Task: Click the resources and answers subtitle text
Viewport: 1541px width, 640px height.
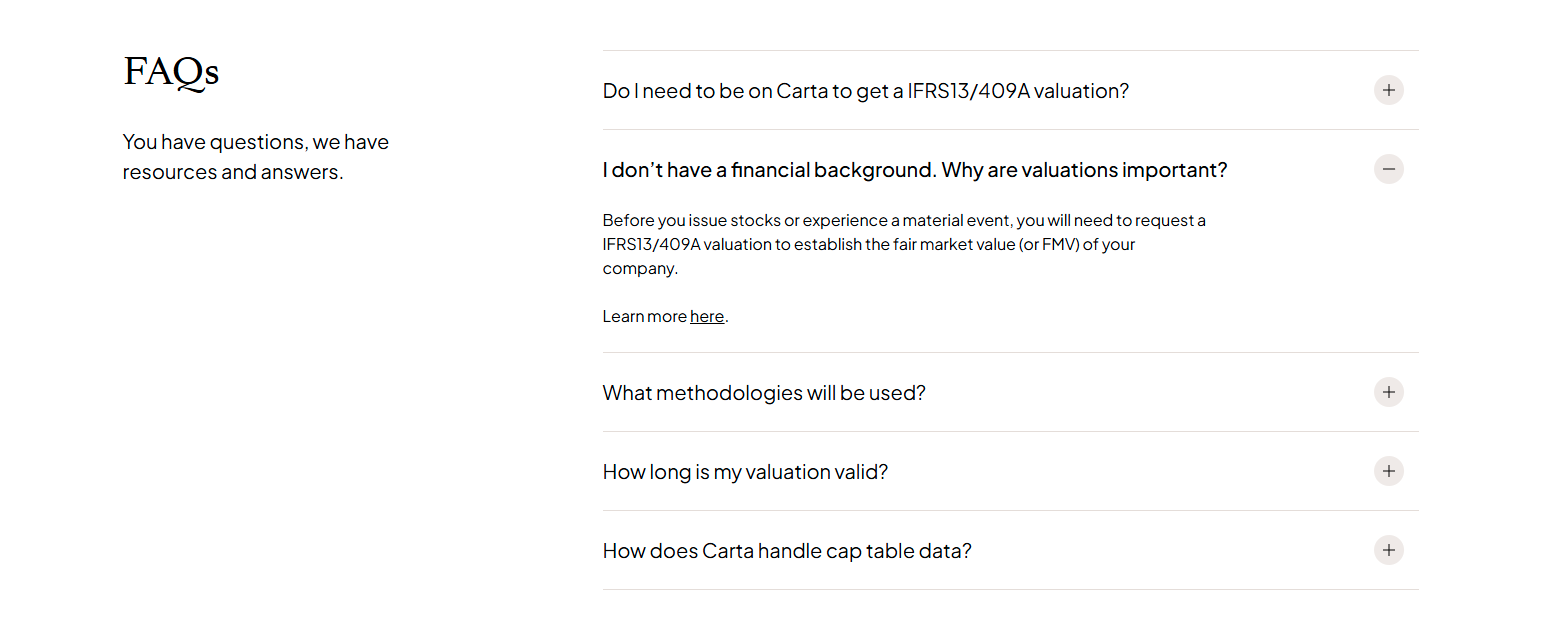Action: pos(255,156)
